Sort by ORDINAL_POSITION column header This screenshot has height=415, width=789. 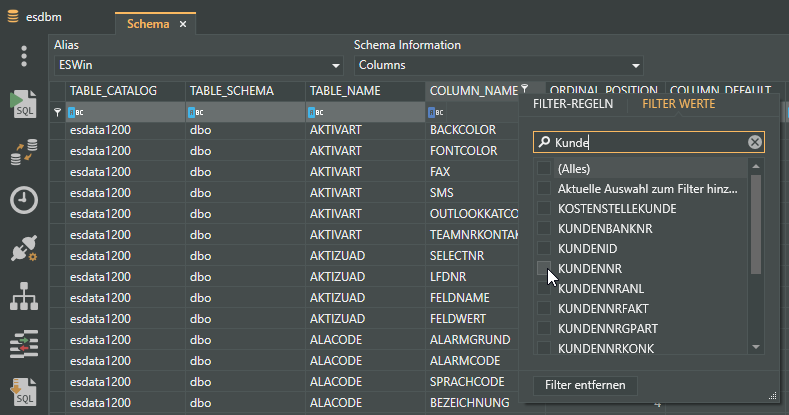coord(604,90)
